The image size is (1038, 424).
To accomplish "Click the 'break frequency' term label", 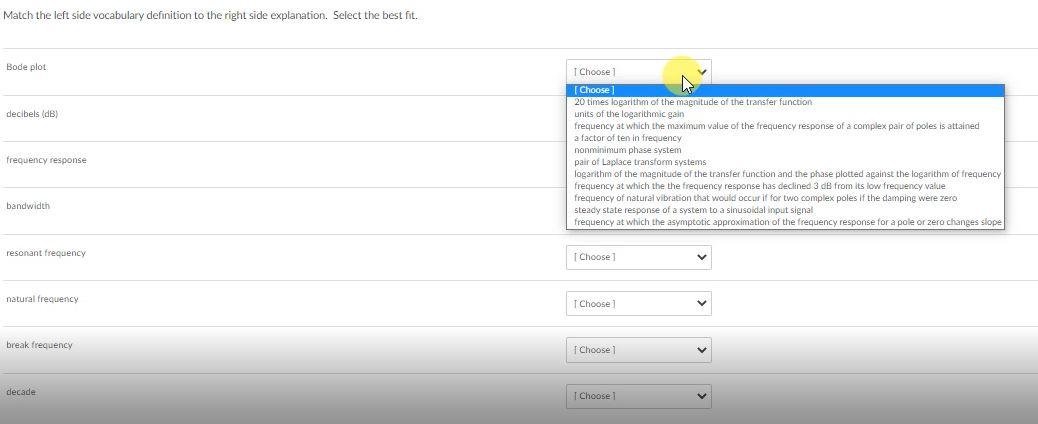I will [x=39, y=345].
